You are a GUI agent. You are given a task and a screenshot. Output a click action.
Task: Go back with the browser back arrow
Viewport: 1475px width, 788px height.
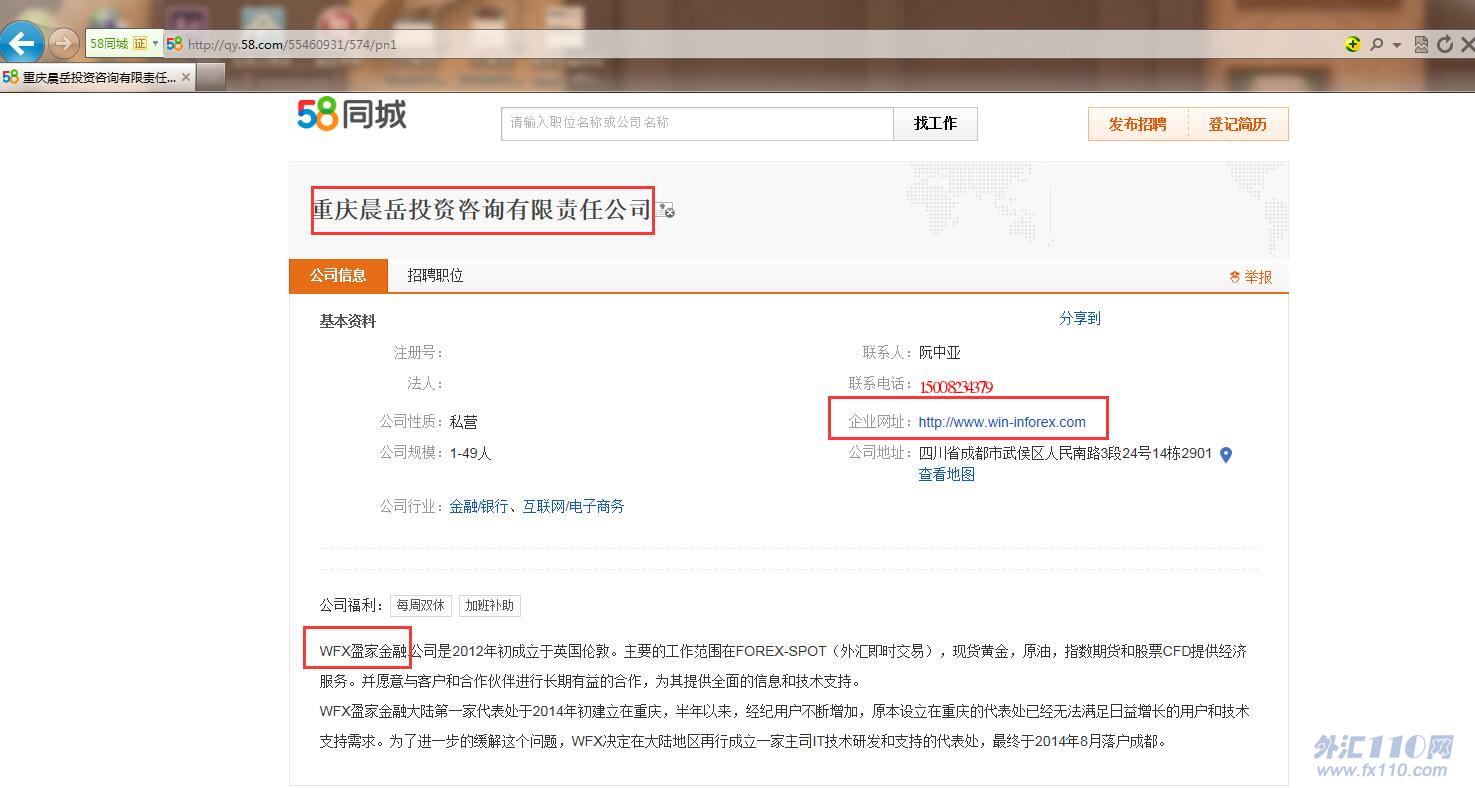pyautogui.click(x=22, y=43)
